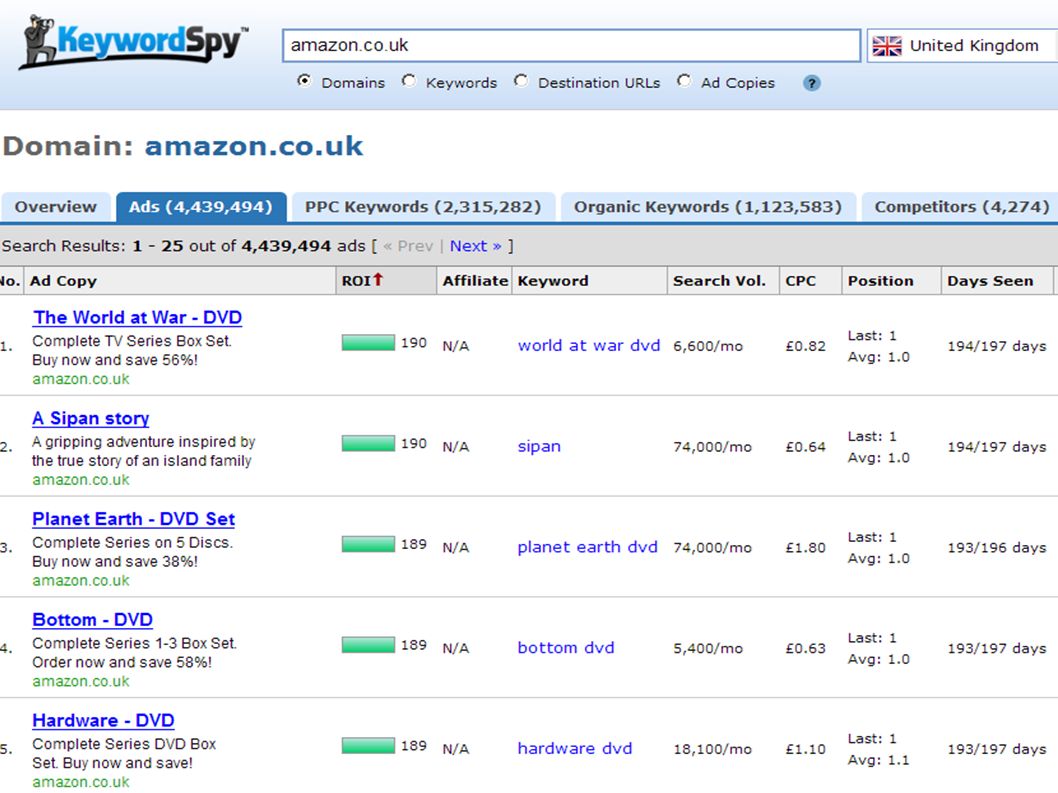The height and width of the screenshot is (793, 1058).
Task: Click the ROI bar for World at War
Action: coord(368,343)
